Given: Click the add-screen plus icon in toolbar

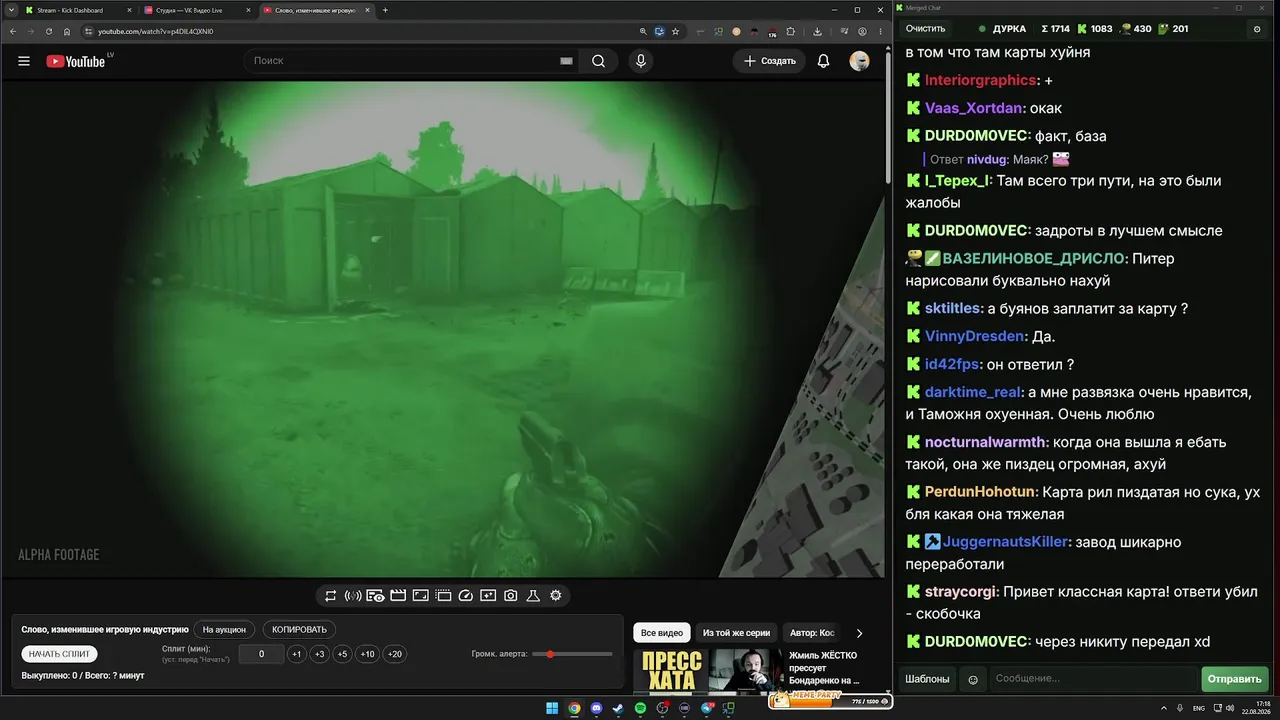Looking at the screenshot, I should pos(488,596).
